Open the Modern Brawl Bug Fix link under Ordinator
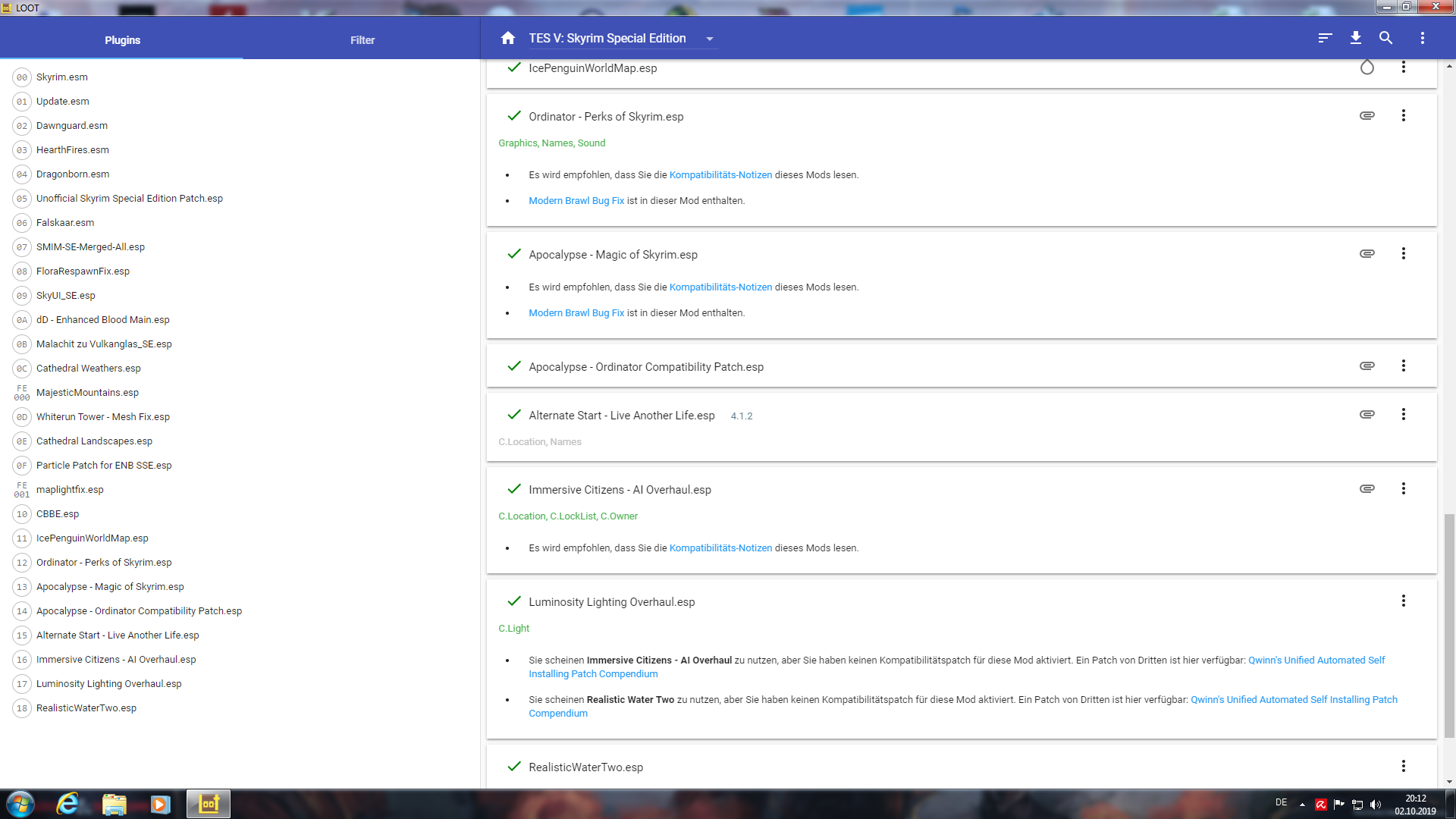 tap(576, 201)
